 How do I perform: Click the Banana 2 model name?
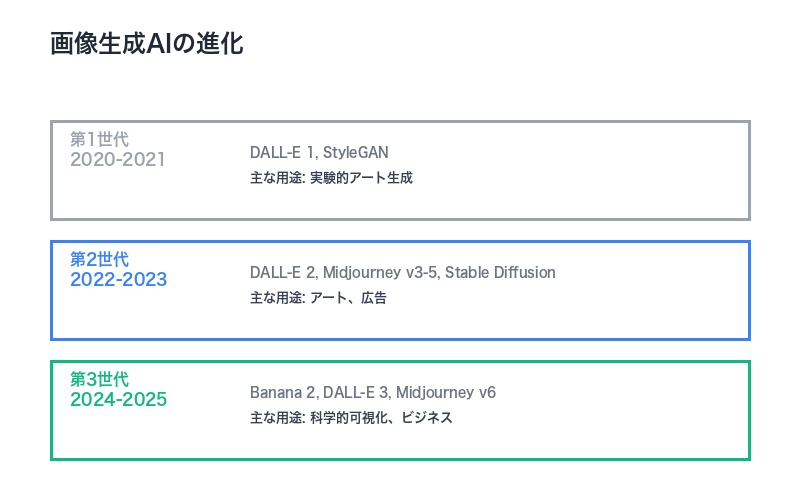pos(282,392)
